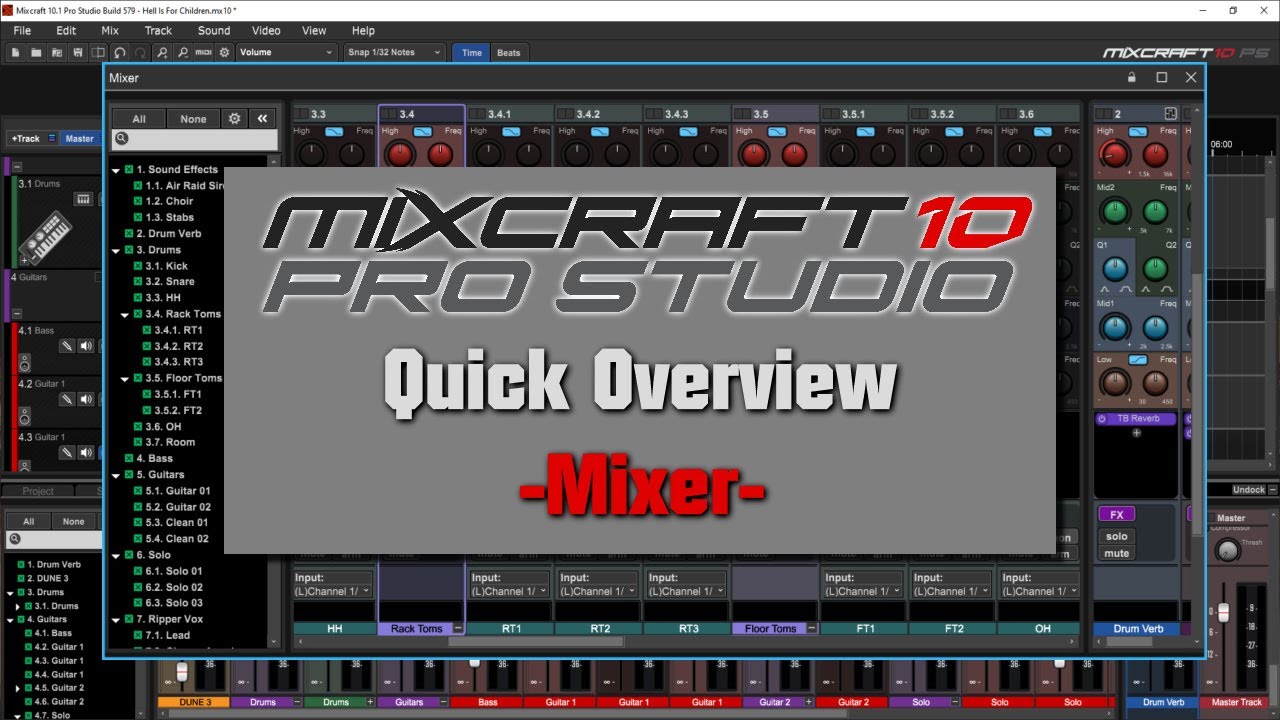
Task: Click the FX button on Drum Verb channel
Action: click(1117, 515)
